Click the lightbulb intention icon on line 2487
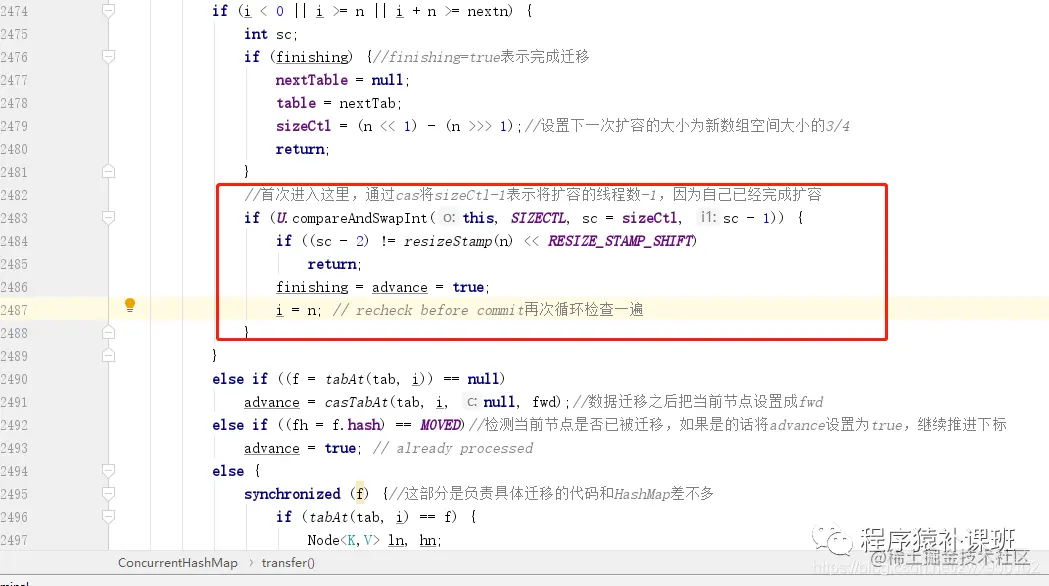Screen dimensions: 1049x586 pos(129,305)
